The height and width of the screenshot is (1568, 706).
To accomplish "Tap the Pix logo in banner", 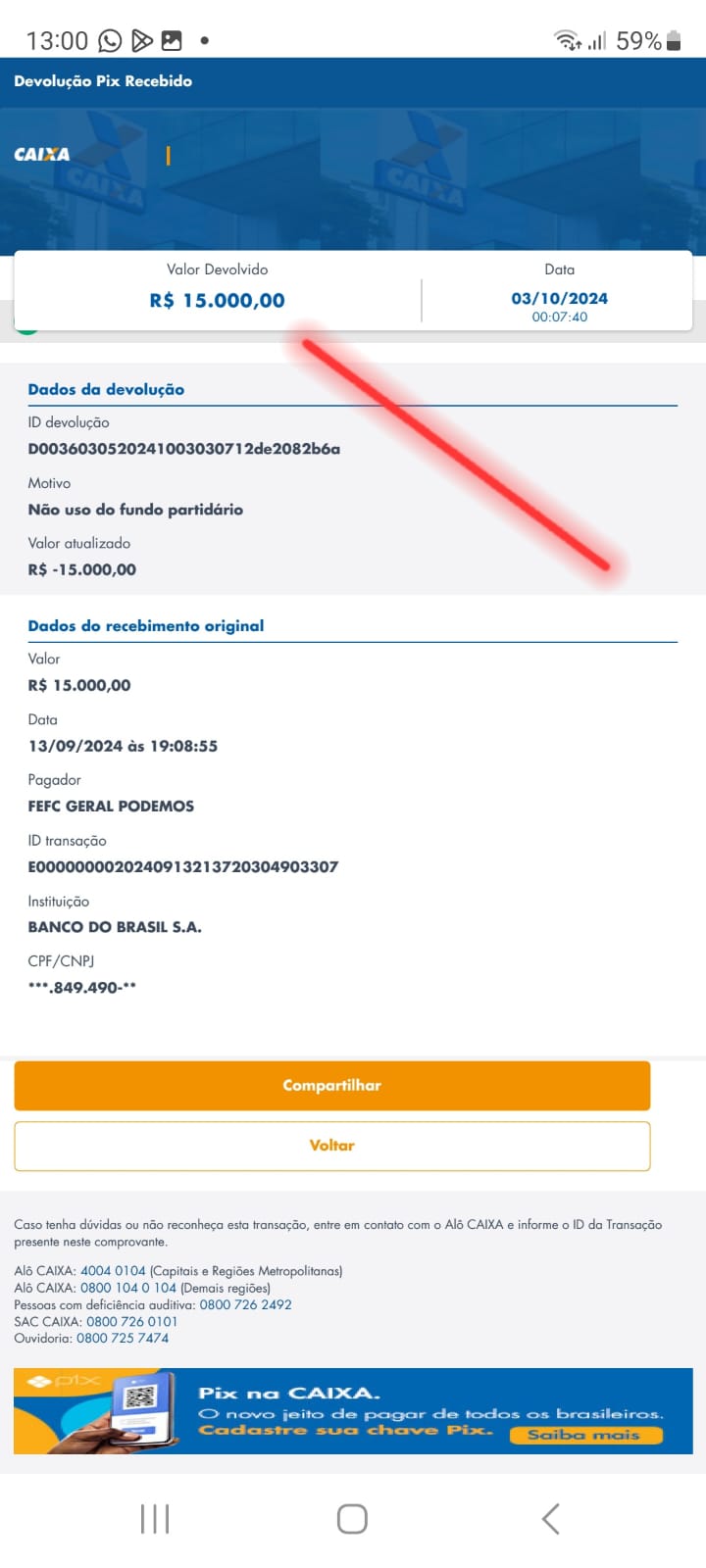I will pyautogui.click(x=65, y=1381).
